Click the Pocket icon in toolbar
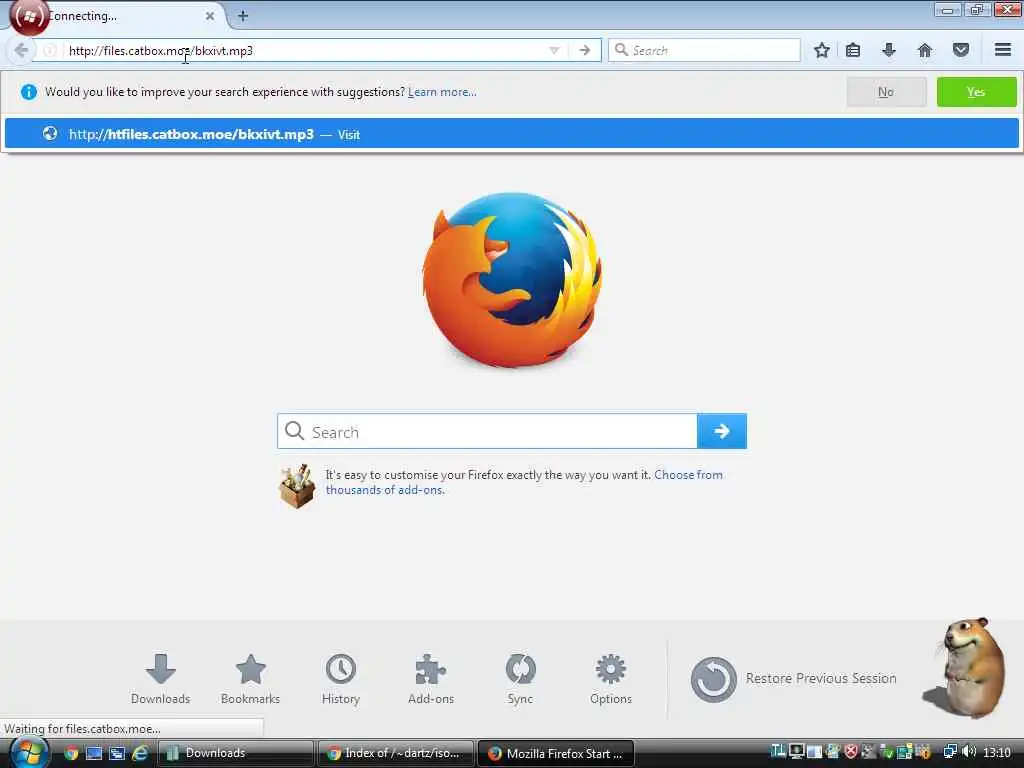This screenshot has height=768, width=1024. pos(960,50)
